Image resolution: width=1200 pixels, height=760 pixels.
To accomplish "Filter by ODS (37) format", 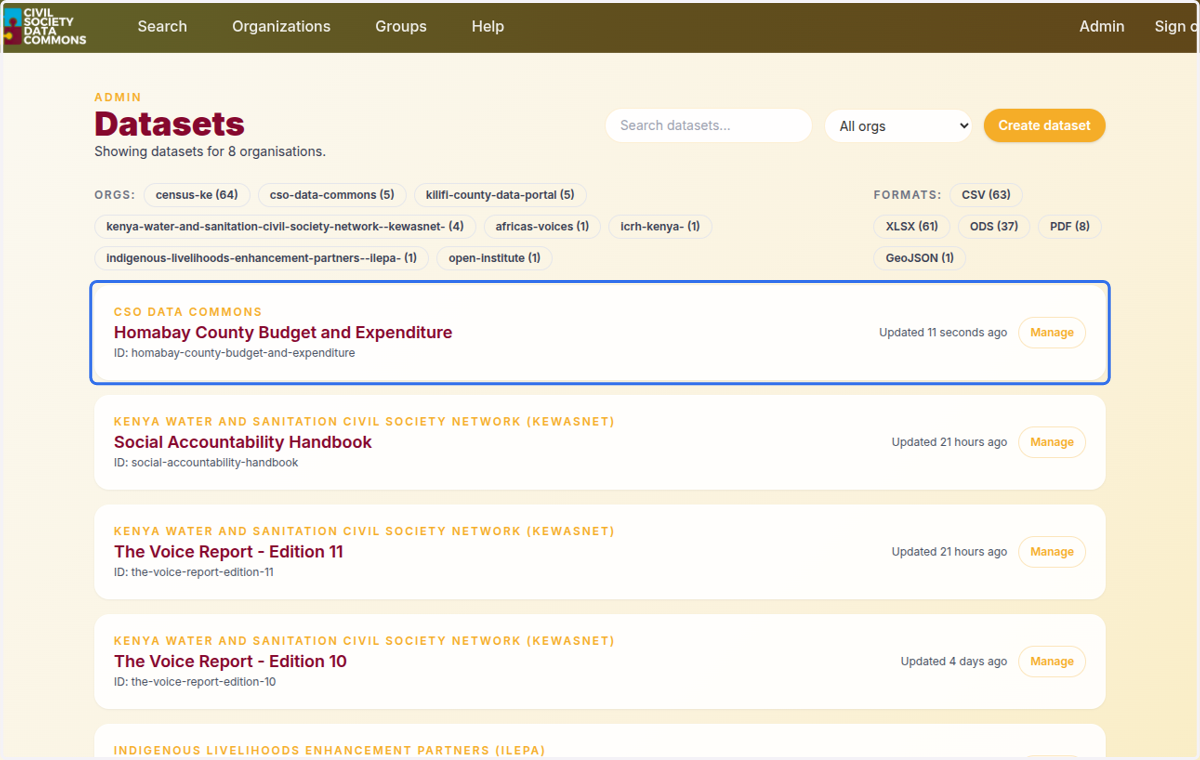I will point(994,227).
